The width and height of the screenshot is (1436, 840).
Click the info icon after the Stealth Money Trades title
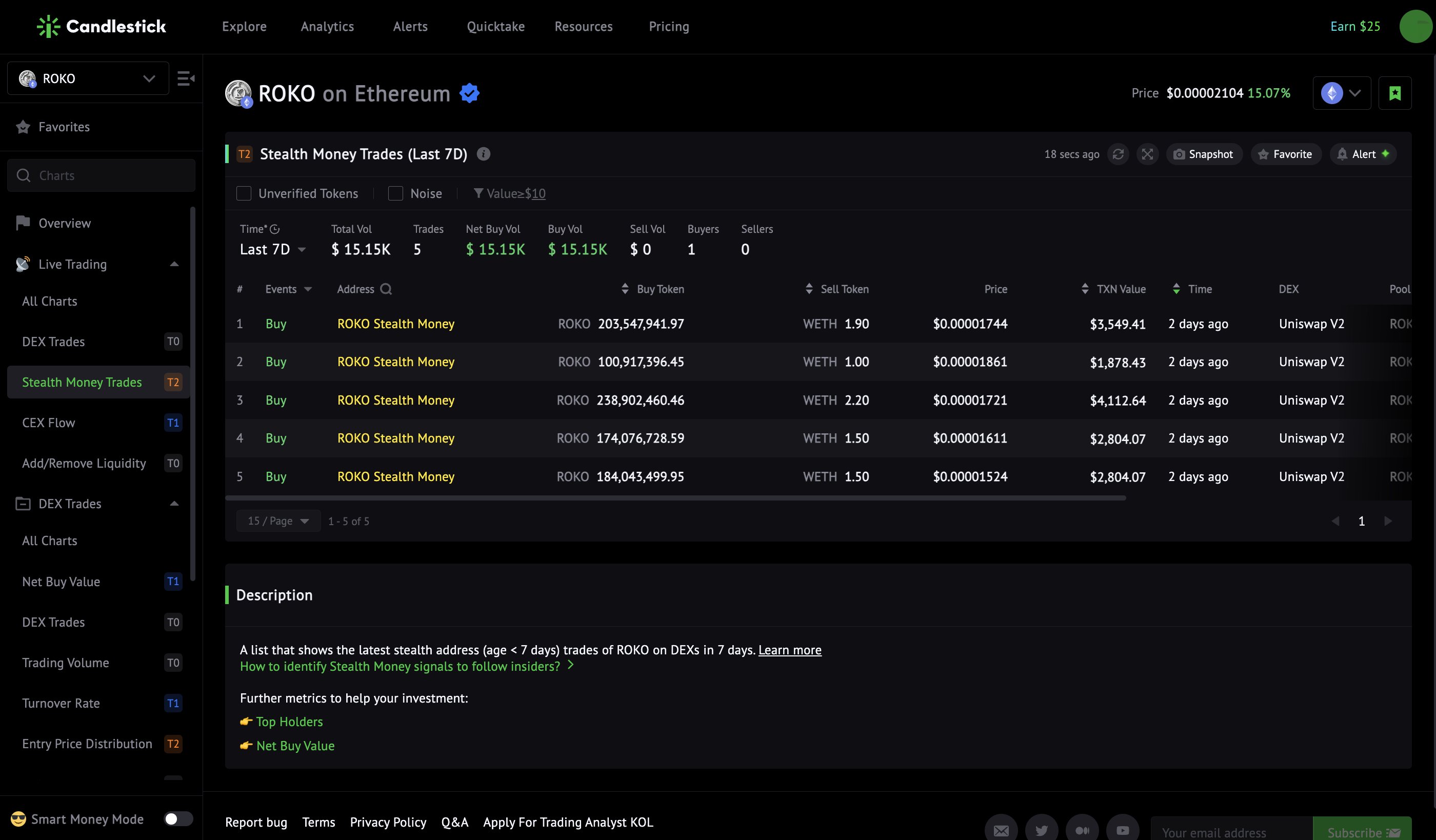(483, 154)
